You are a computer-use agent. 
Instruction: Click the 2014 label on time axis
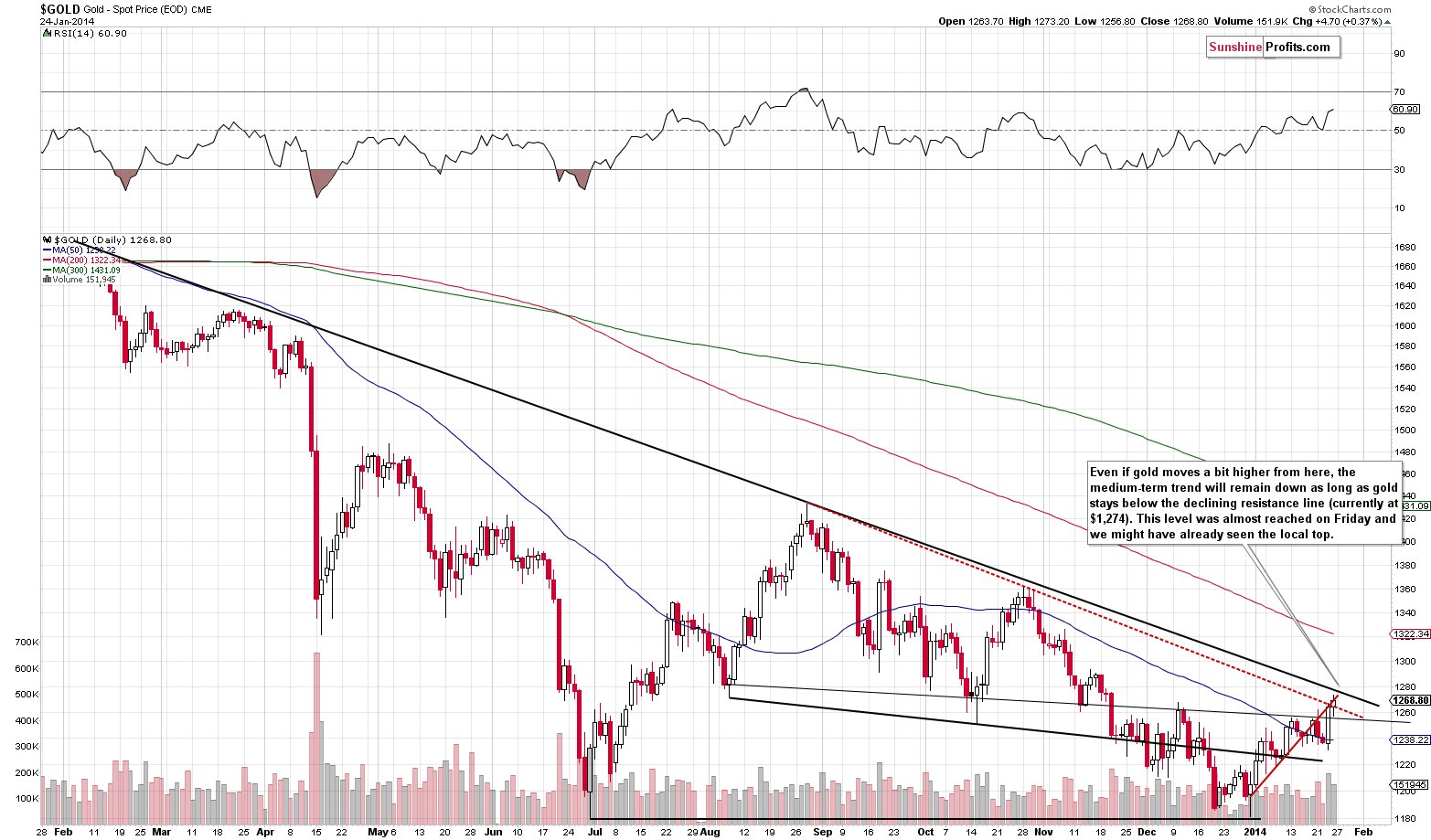coord(1255,833)
